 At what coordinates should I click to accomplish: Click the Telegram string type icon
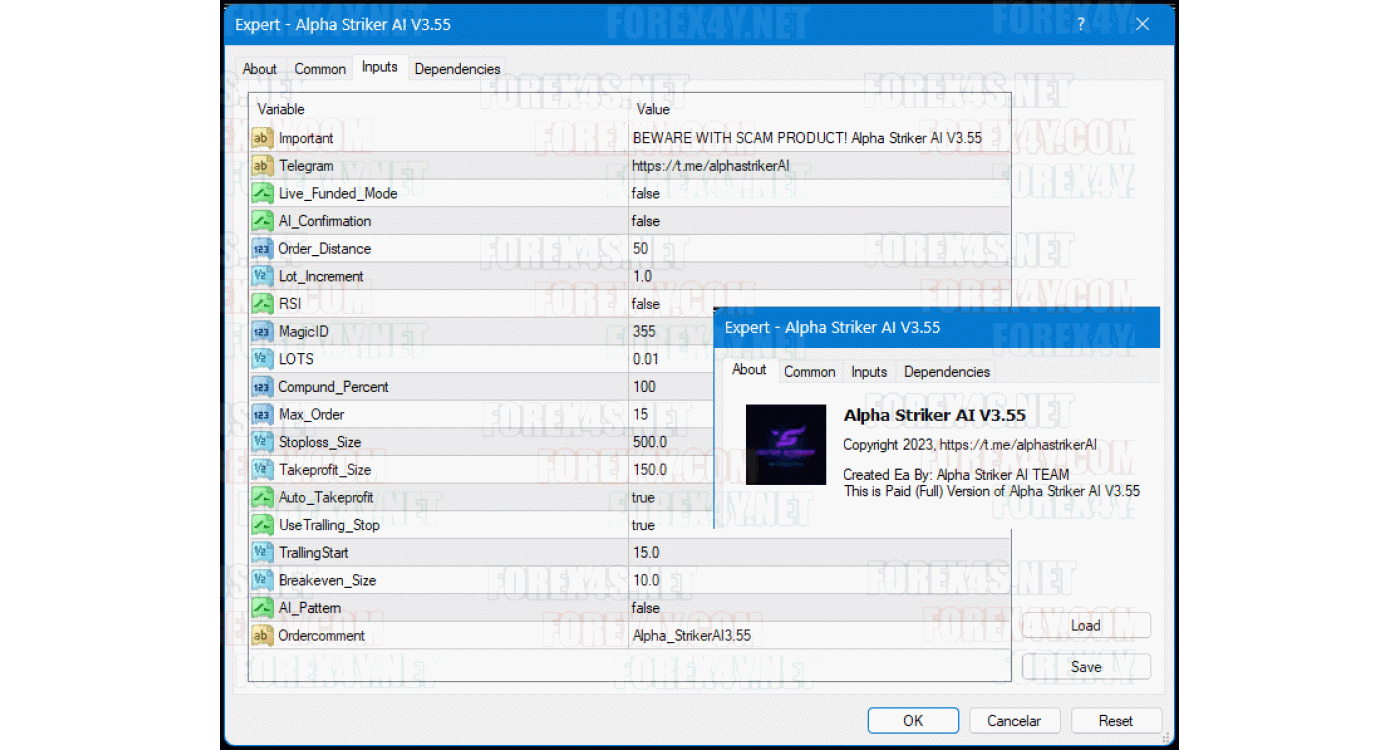coord(262,166)
